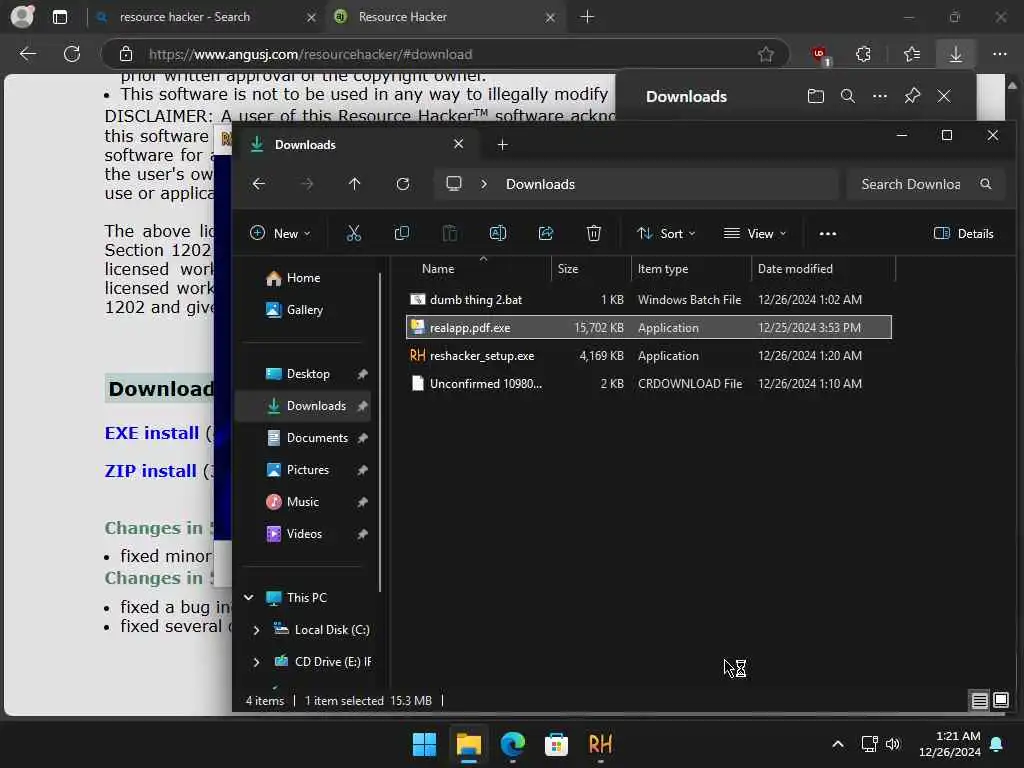The height and width of the screenshot is (768, 1024).
Task: Open the New dropdown in File Explorer
Action: click(280, 233)
